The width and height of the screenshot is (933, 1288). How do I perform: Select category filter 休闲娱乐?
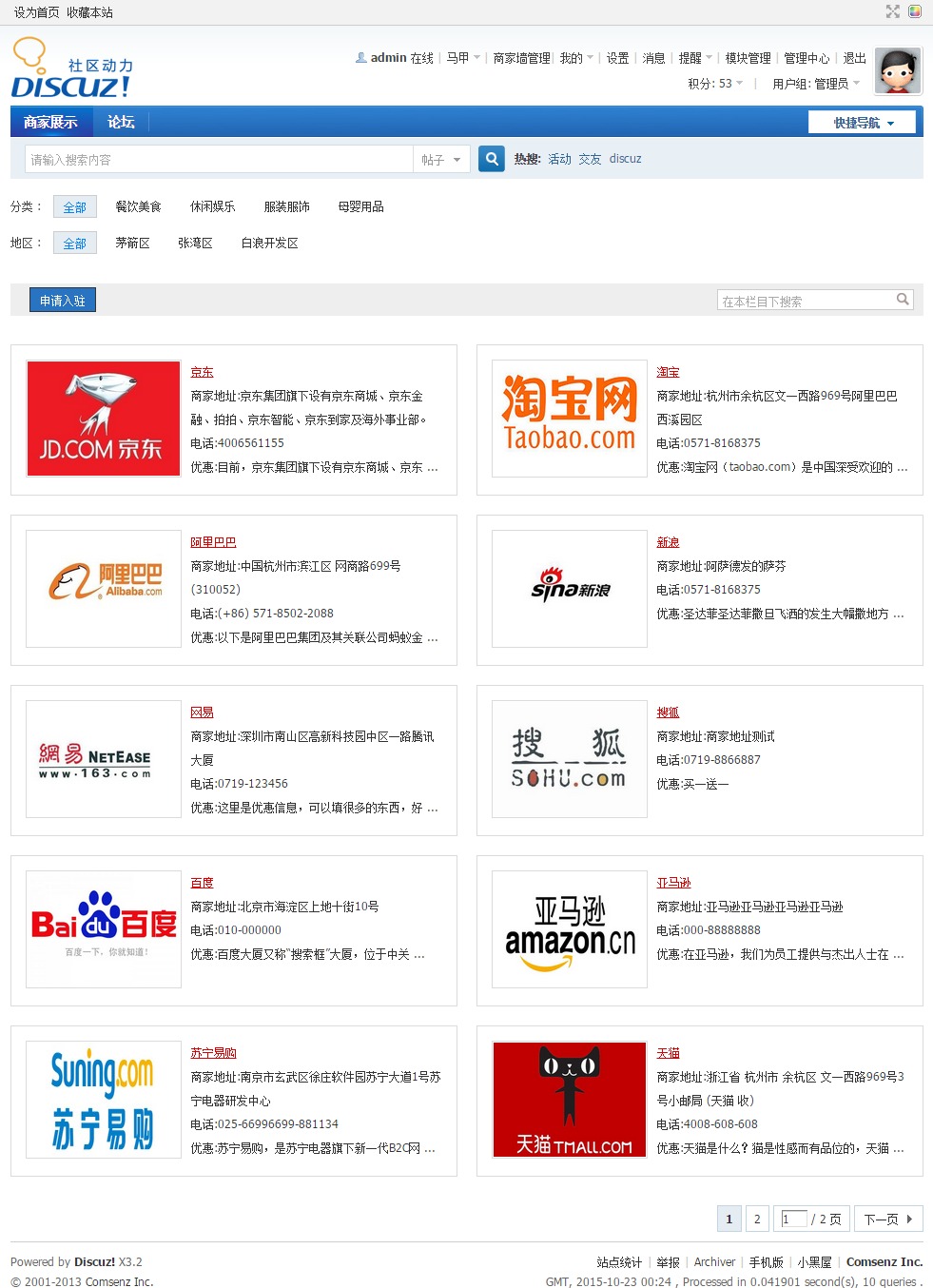(x=212, y=206)
